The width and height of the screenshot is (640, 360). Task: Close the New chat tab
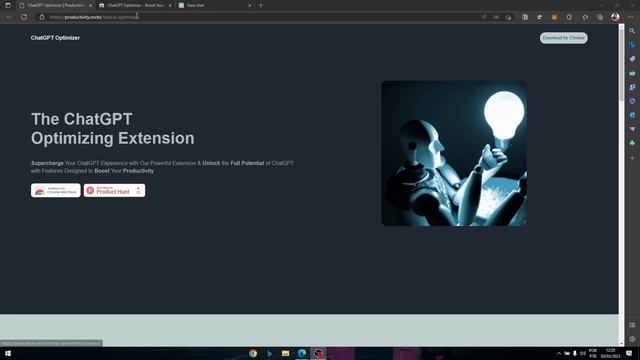[250, 6]
